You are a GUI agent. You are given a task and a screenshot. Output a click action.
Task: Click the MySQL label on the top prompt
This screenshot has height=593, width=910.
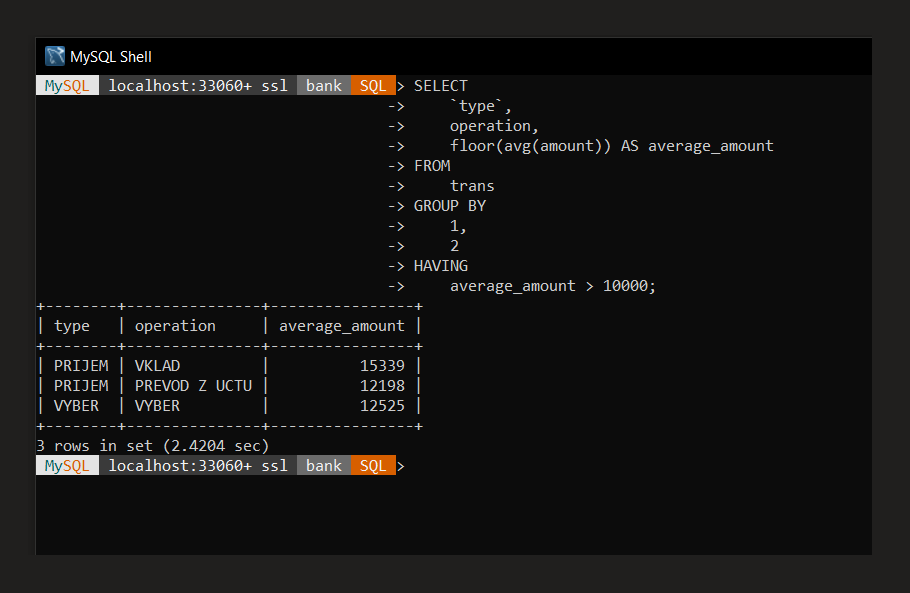[x=66, y=85]
